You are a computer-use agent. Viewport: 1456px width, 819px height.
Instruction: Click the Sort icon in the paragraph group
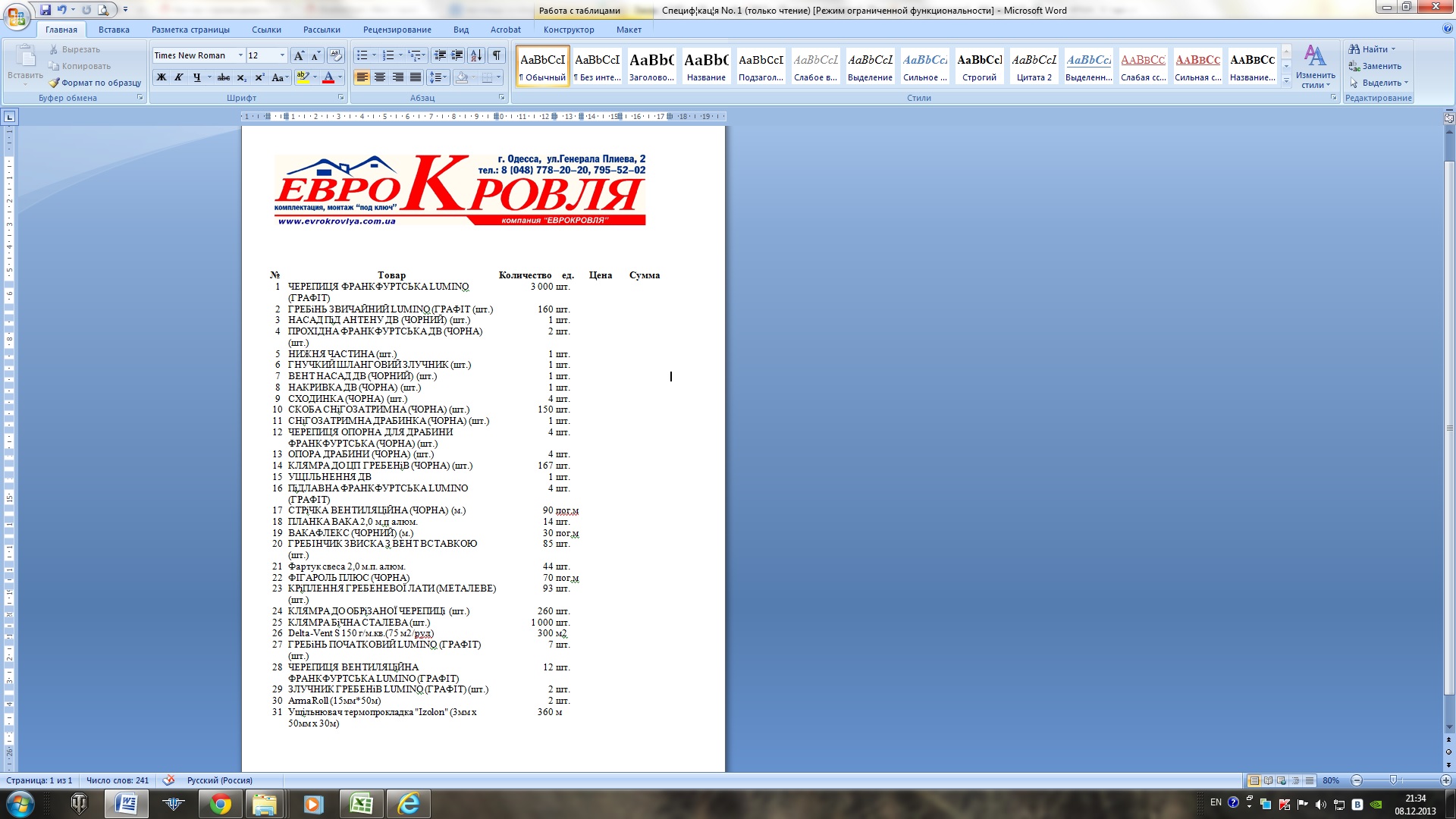(476, 55)
